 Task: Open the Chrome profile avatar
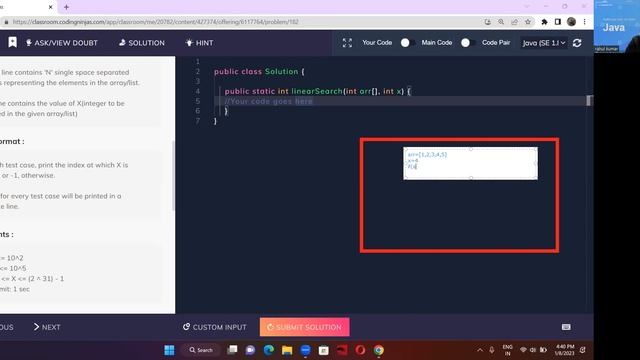571,22
